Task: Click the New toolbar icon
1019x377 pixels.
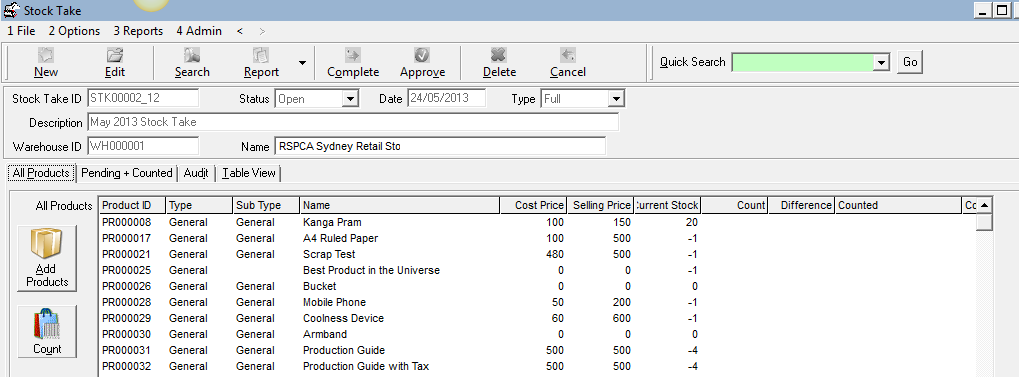Action: pos(45,55)
